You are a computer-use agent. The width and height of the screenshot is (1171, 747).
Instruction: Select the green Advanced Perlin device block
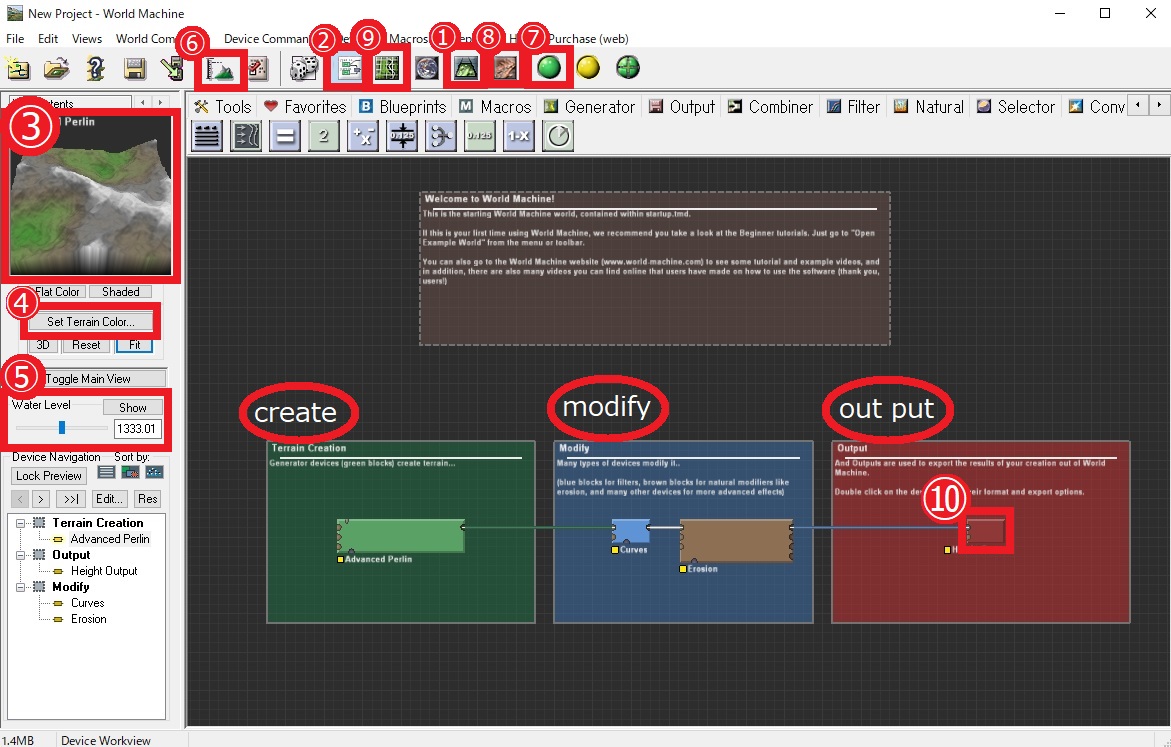[401, 536]
